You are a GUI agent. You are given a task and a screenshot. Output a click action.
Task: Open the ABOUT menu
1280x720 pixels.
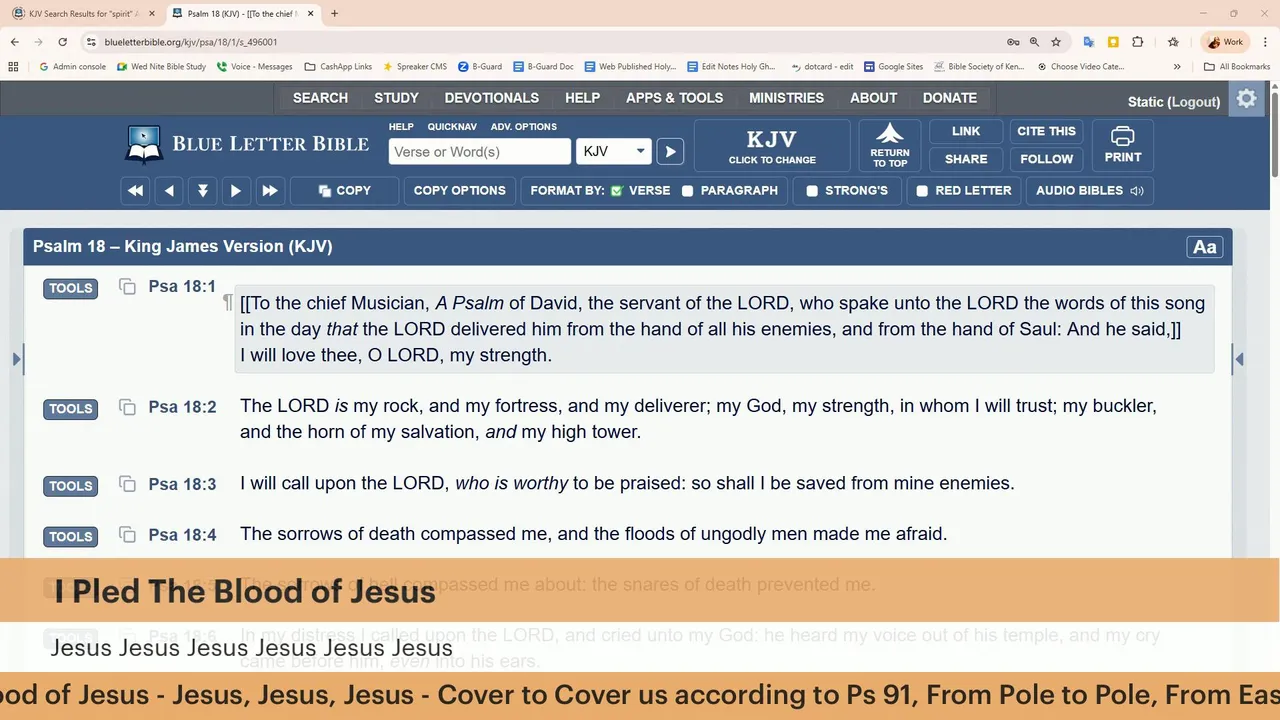[x=873, y=98]
